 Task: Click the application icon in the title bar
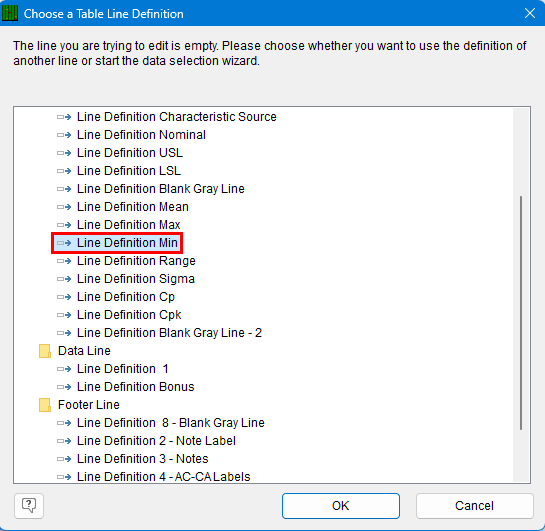(10, 13)
